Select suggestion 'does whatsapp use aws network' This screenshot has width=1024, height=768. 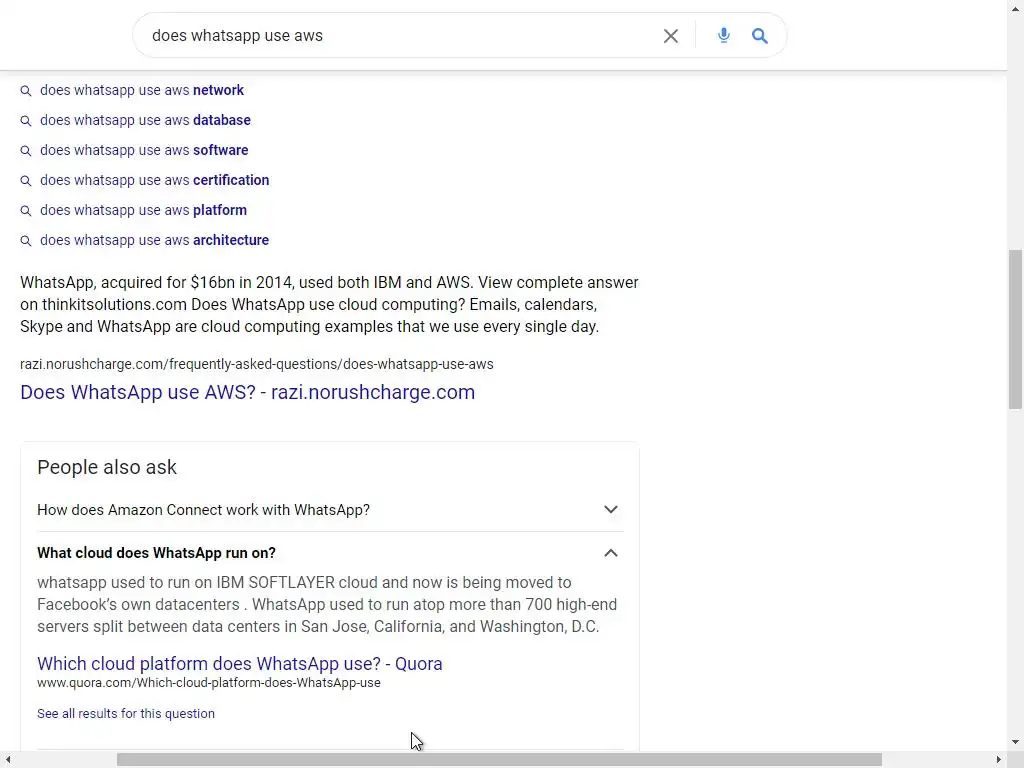point(142,90)
